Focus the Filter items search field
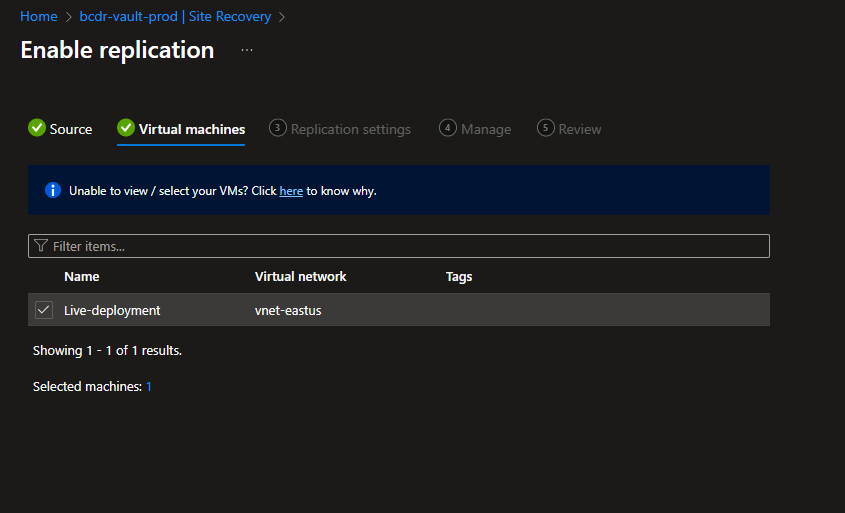 pos(400,246)
